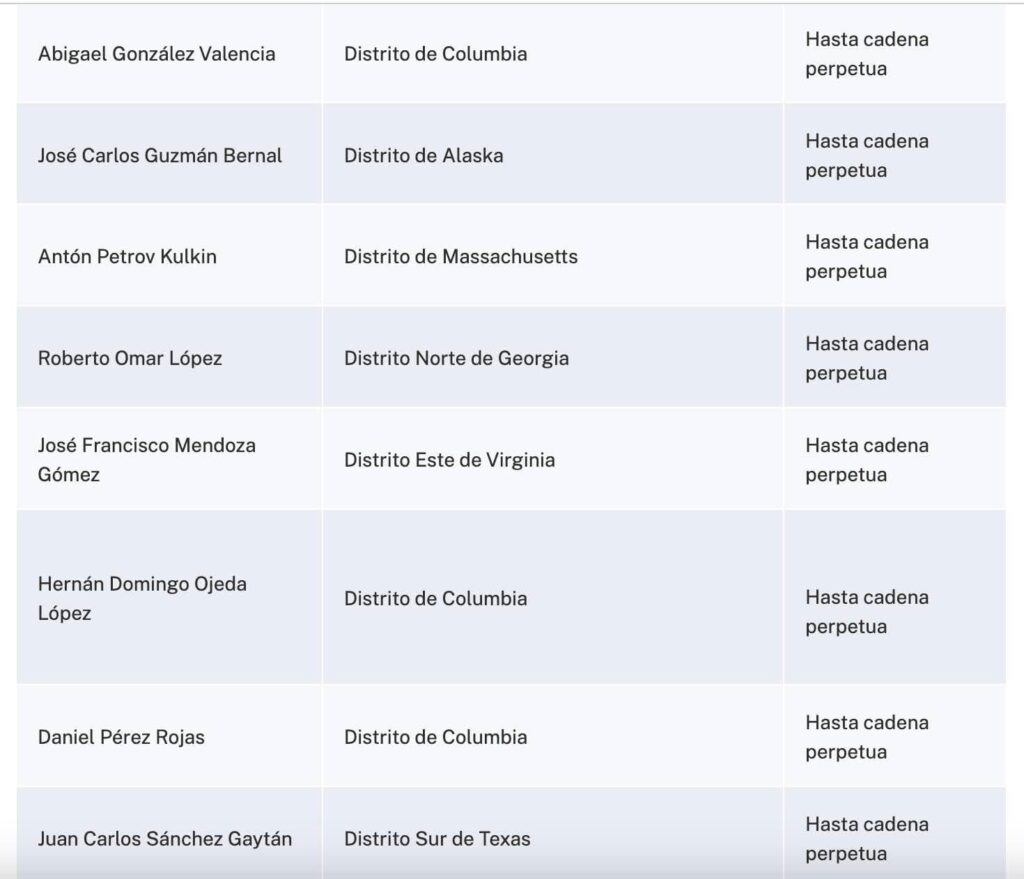Click the Distrito Sur de Texas cell
Viewport: 1024px width, 879px height.
(x=437, y=839)
